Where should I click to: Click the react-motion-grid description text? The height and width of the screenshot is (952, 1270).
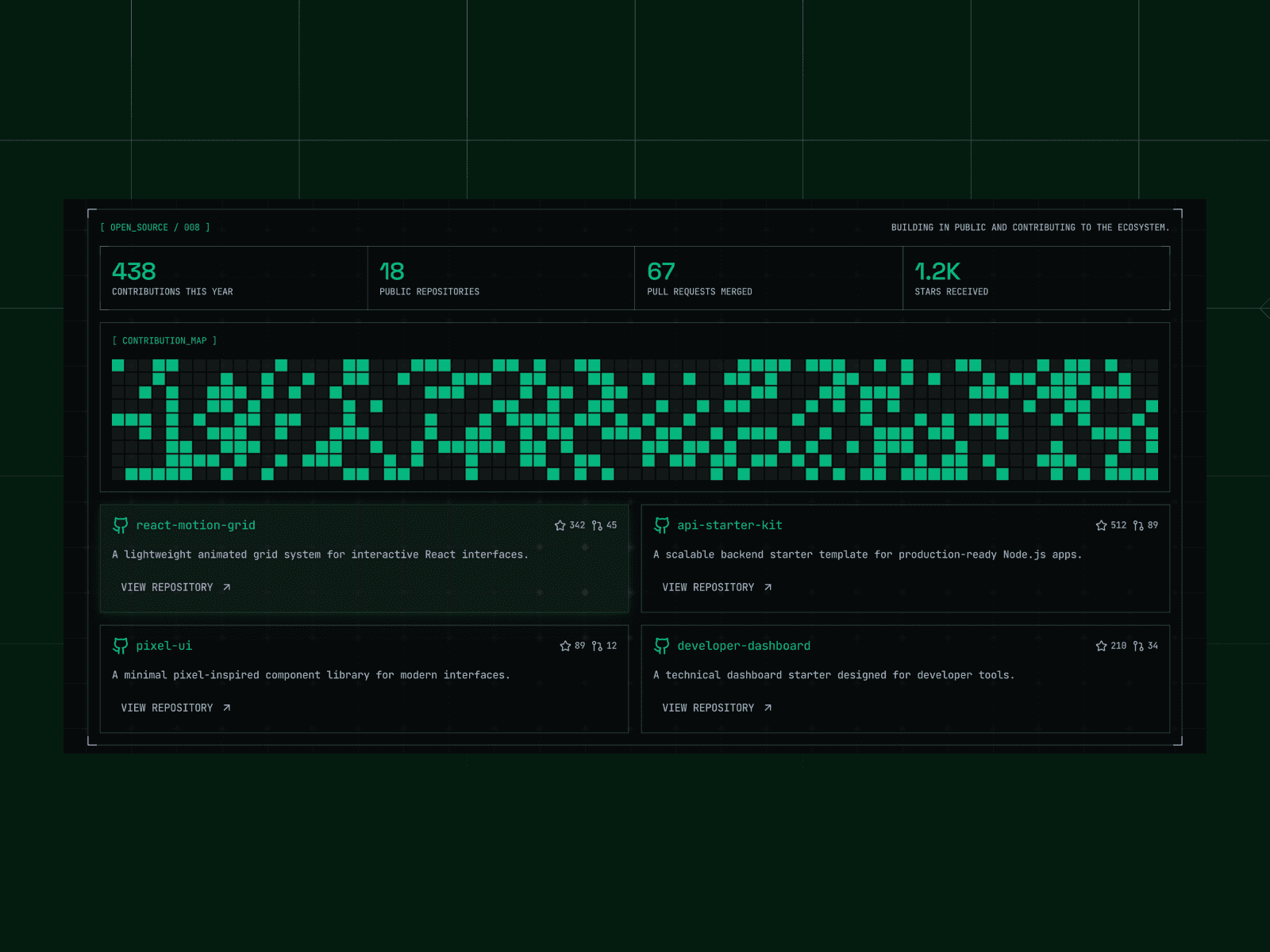pos(320,555)
